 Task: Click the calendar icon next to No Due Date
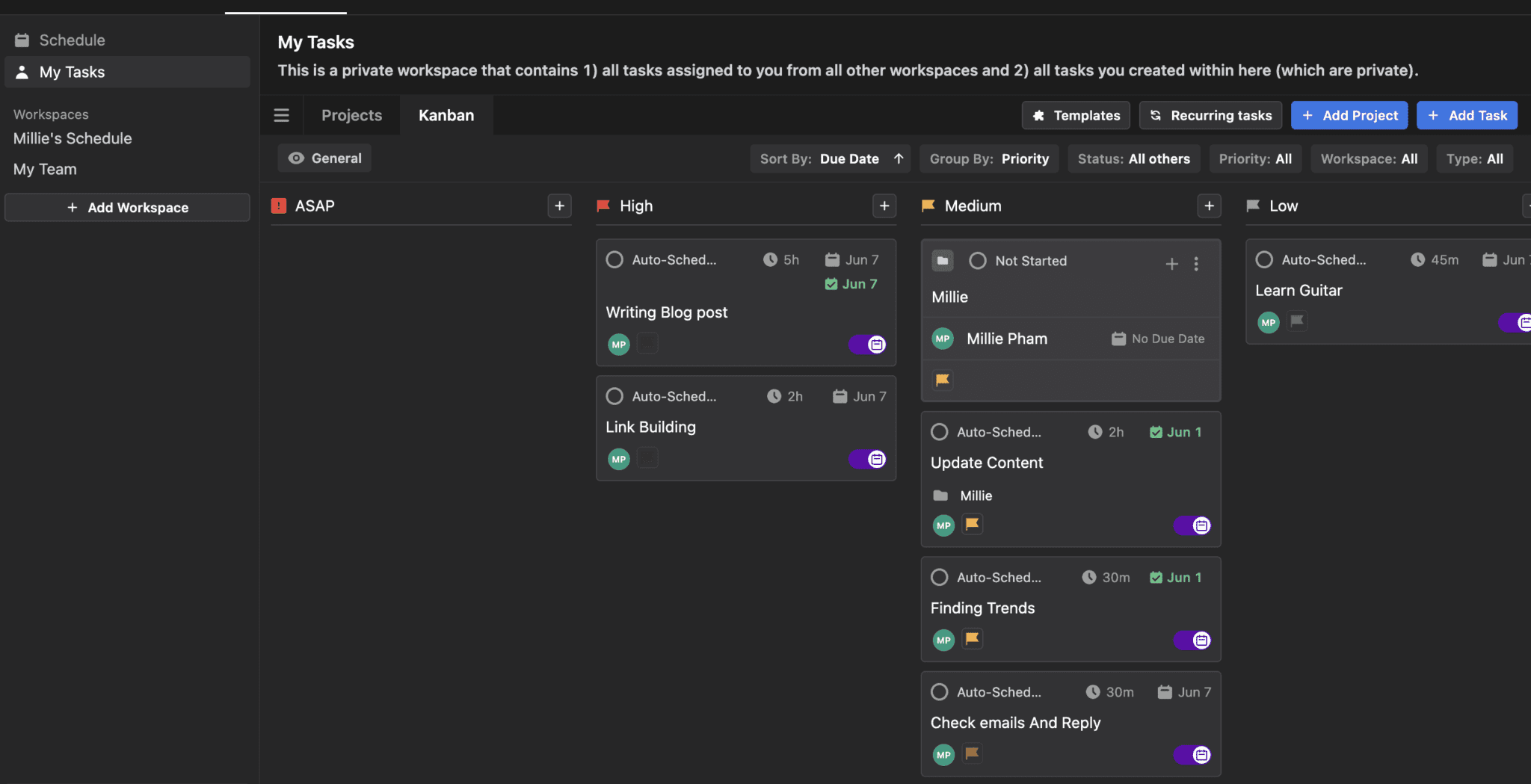(1118, 339)
